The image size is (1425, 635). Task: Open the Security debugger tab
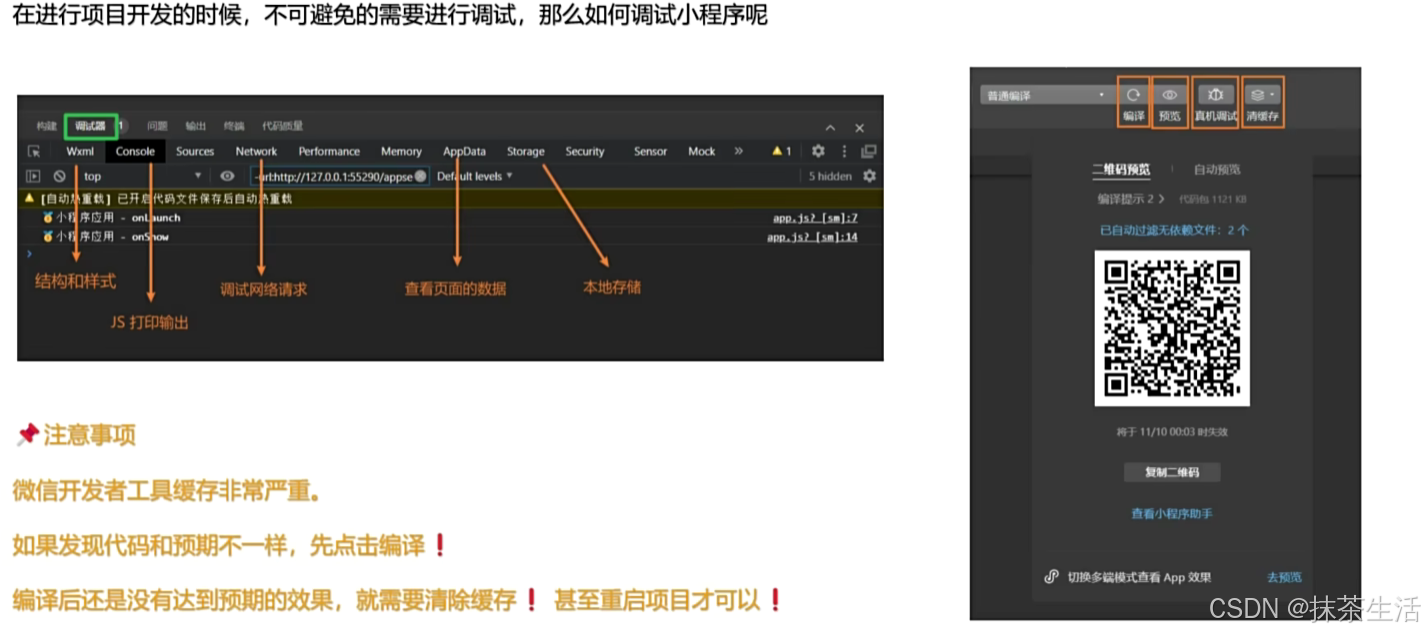pyautogui.click(x=585, y=151)
